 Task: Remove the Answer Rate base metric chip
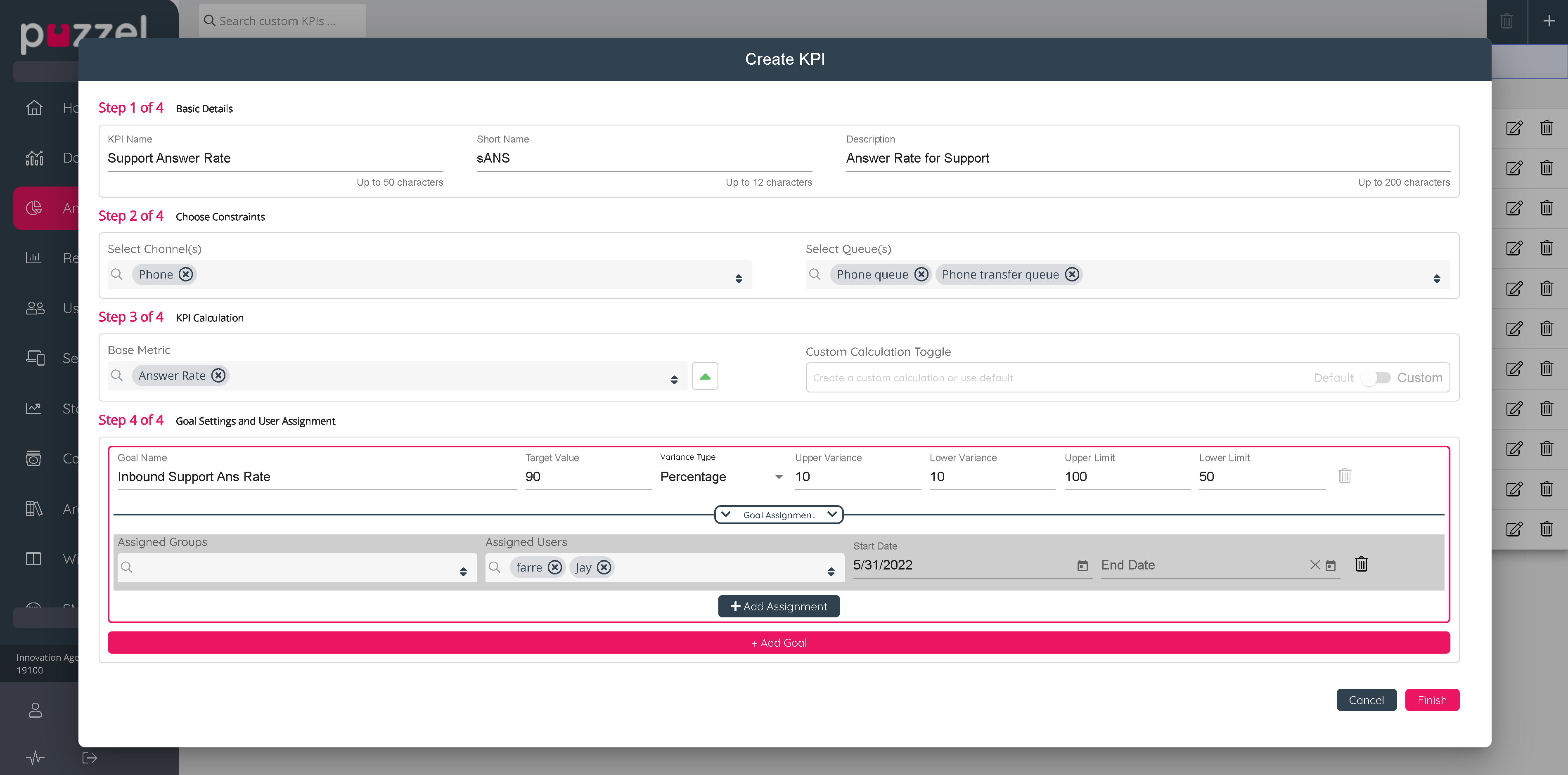pos(218,376)
